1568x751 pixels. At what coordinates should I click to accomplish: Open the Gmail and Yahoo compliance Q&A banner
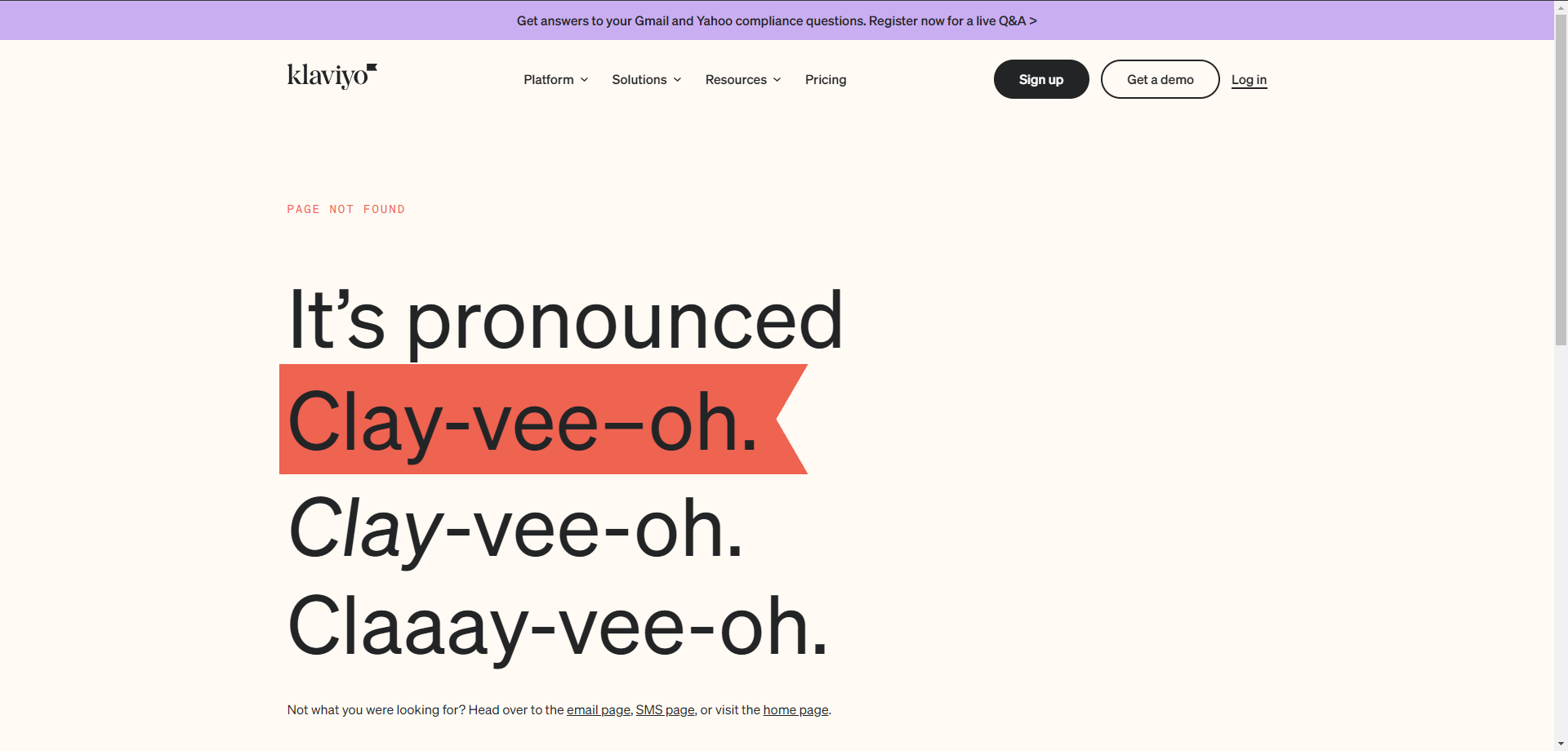(x=776, y=20)
